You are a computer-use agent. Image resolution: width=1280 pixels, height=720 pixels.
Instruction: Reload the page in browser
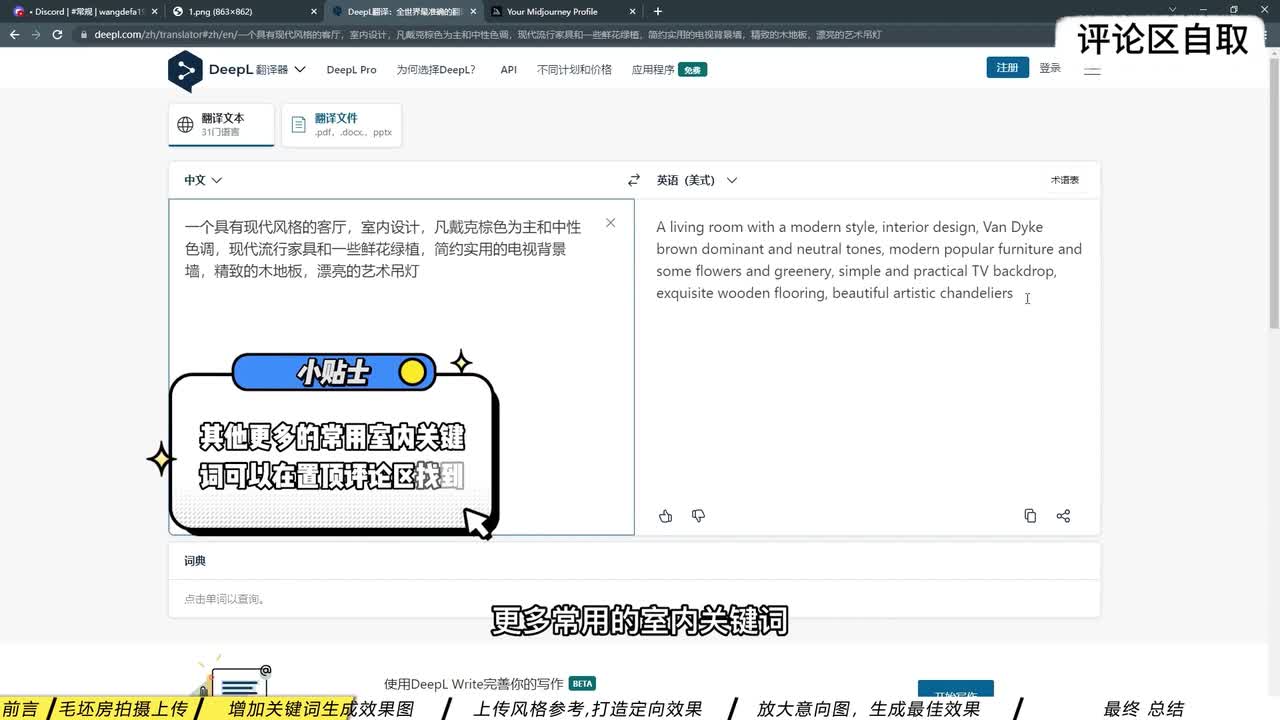click(x=59, y=34)
